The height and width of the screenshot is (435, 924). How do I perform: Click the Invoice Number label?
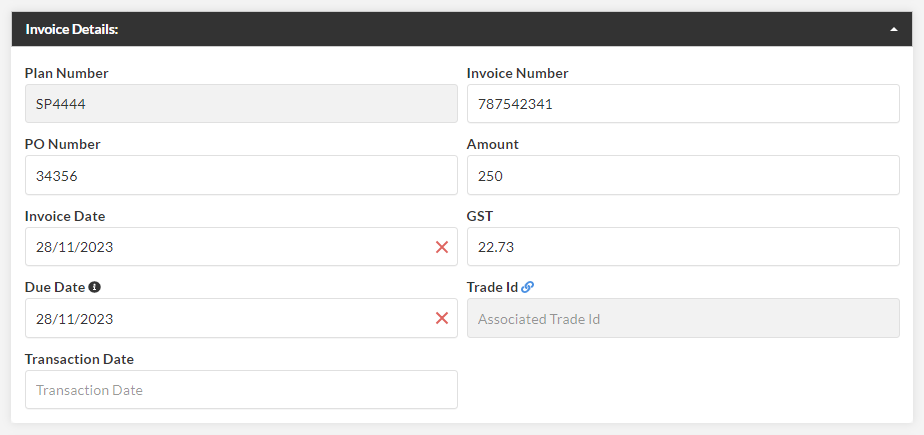click(x=517, y=73)
